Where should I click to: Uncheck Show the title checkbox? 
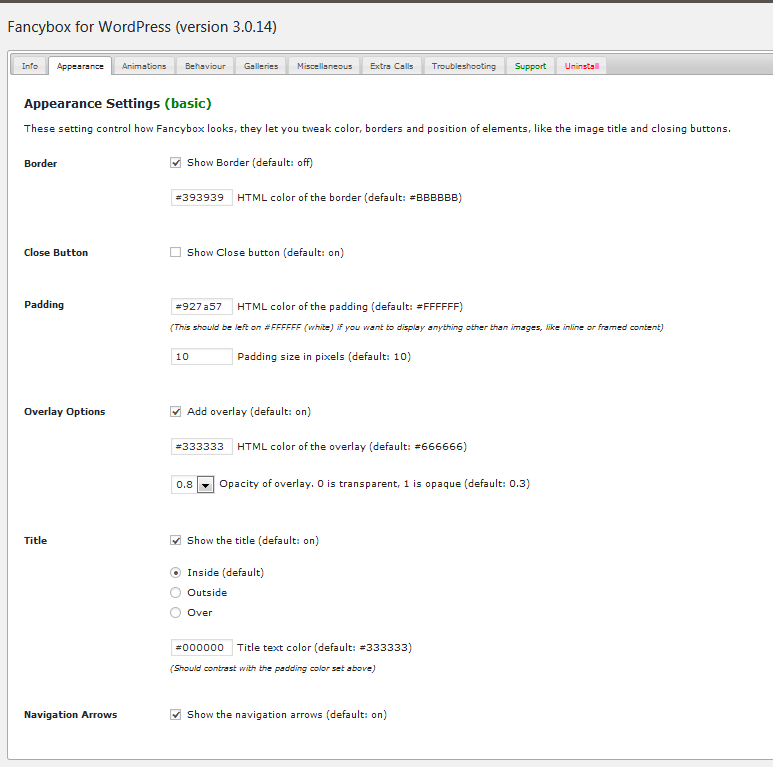coord(176,540)
